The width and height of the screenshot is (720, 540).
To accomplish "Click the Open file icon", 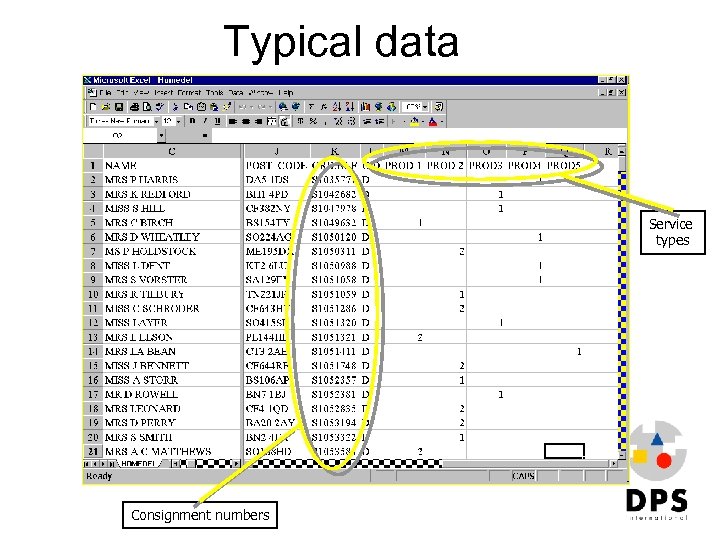I will click(106, 107).
